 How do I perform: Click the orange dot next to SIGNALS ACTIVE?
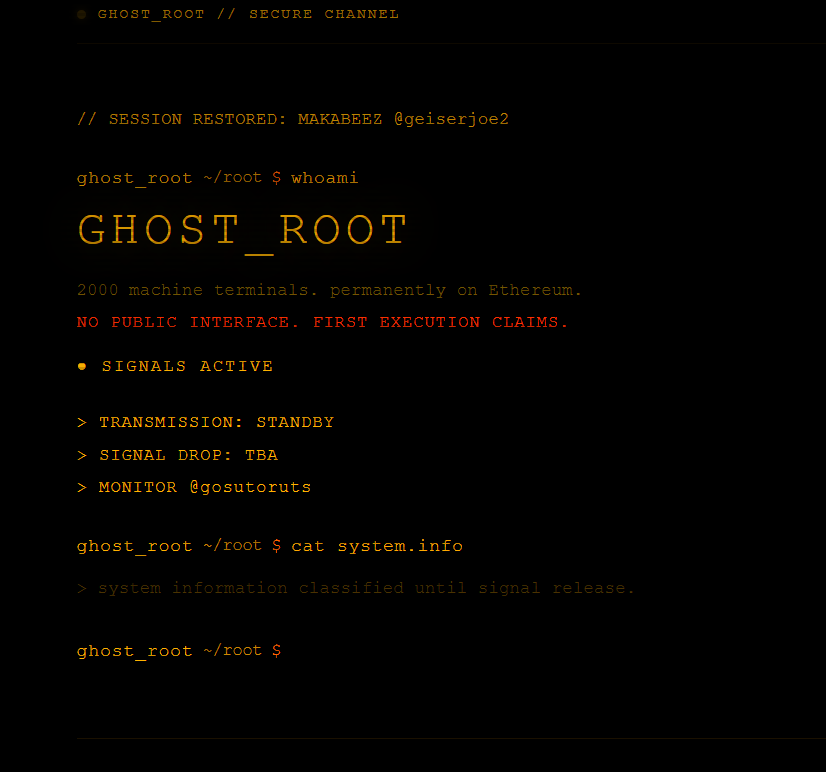[82, 366]
